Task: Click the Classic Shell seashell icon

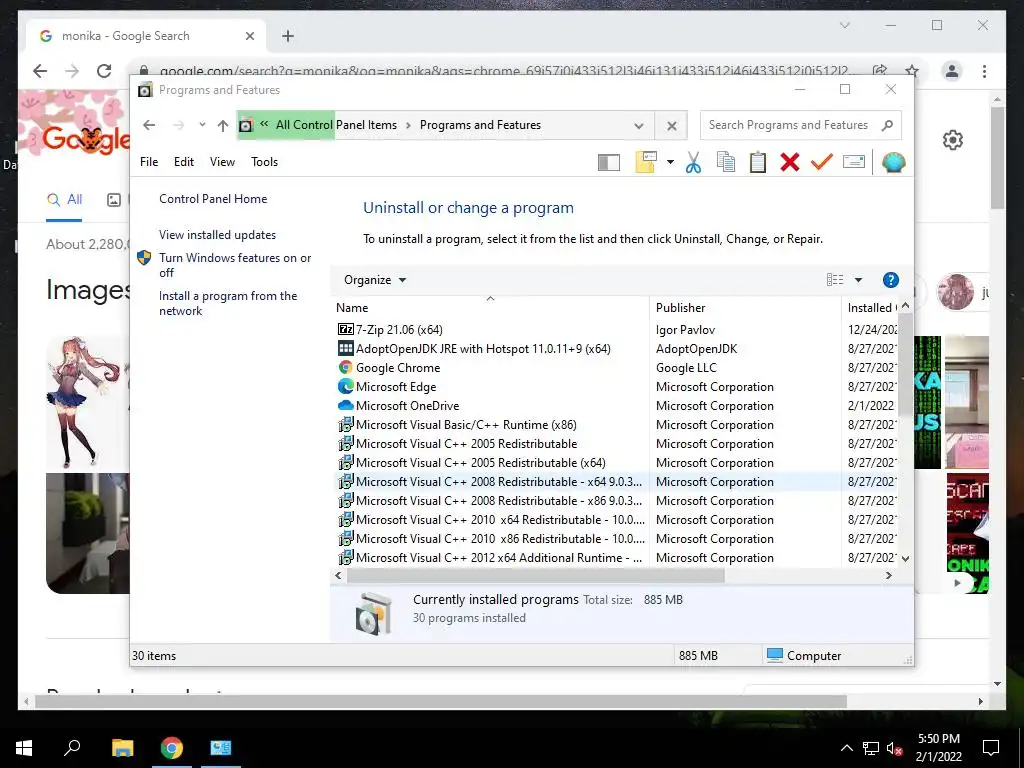Action: pyautogui.click(x=893, y=162)
